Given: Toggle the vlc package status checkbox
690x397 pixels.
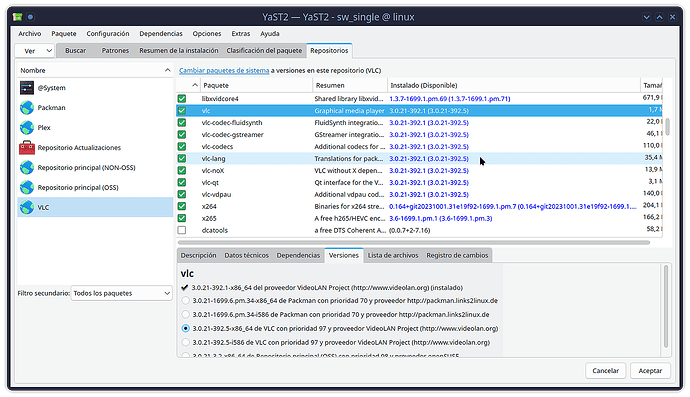Looking at the screenshot, I should tap(182, 110).
